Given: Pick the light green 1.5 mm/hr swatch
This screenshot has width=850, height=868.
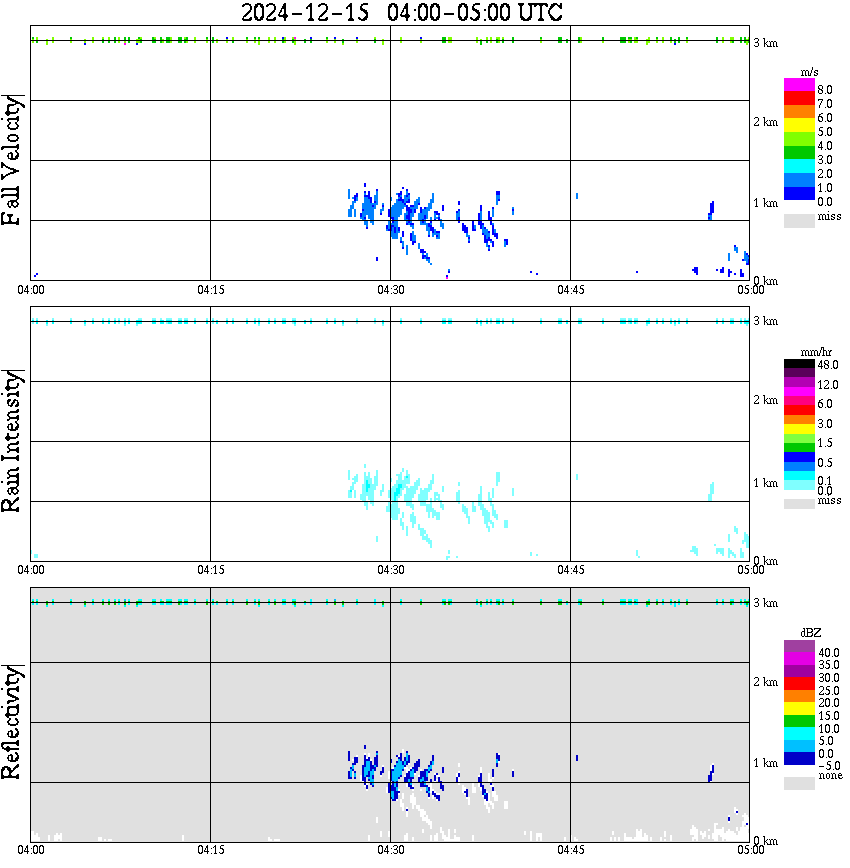Looking at the screenshot, I should click(x=799, y=438).
